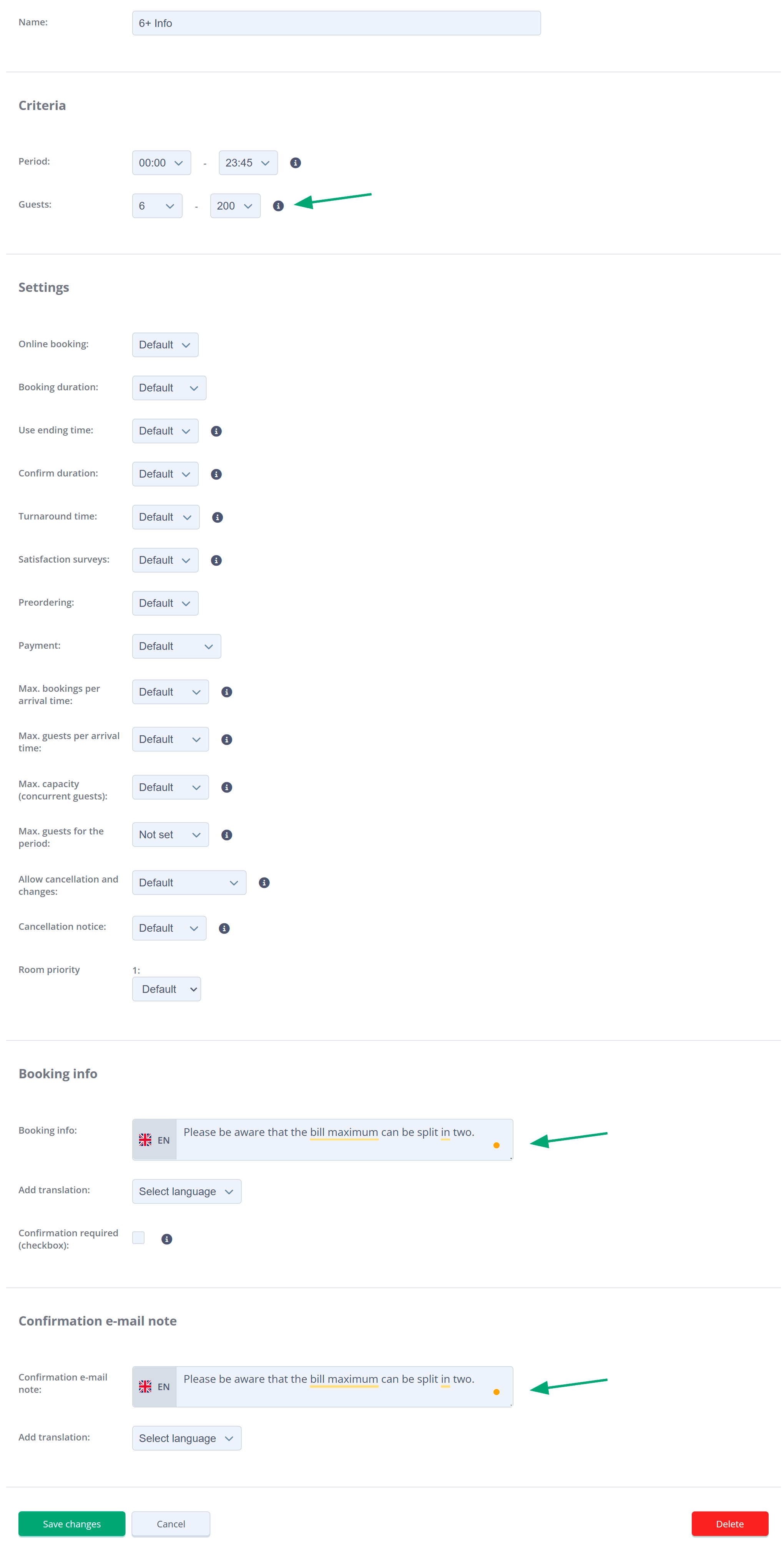The width and height of the screenshot is (784, 1542).
Task: Click the Cancel button
Action: (171, 1524)
